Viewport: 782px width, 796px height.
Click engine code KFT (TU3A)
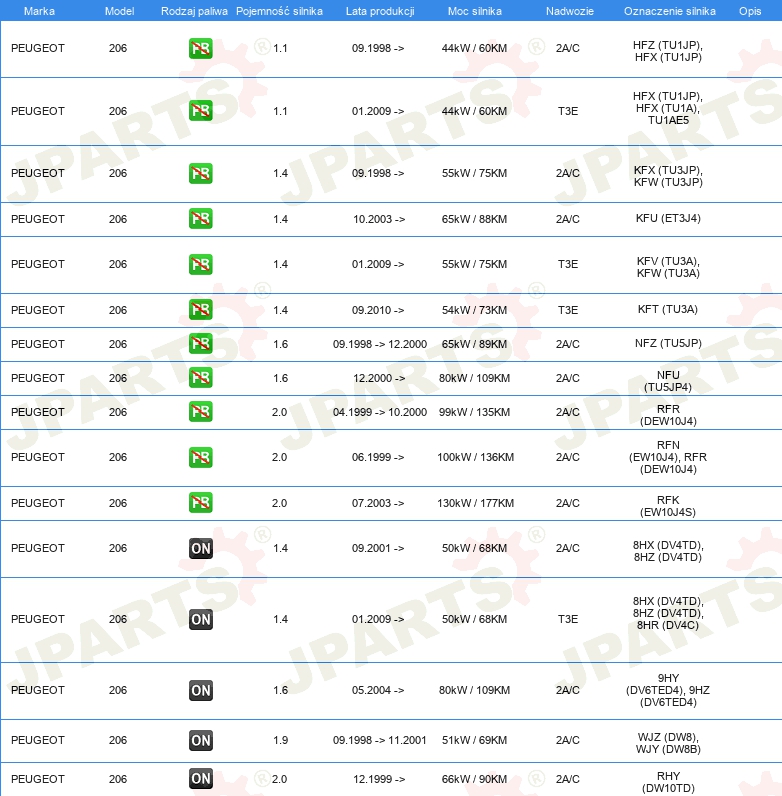668,309
